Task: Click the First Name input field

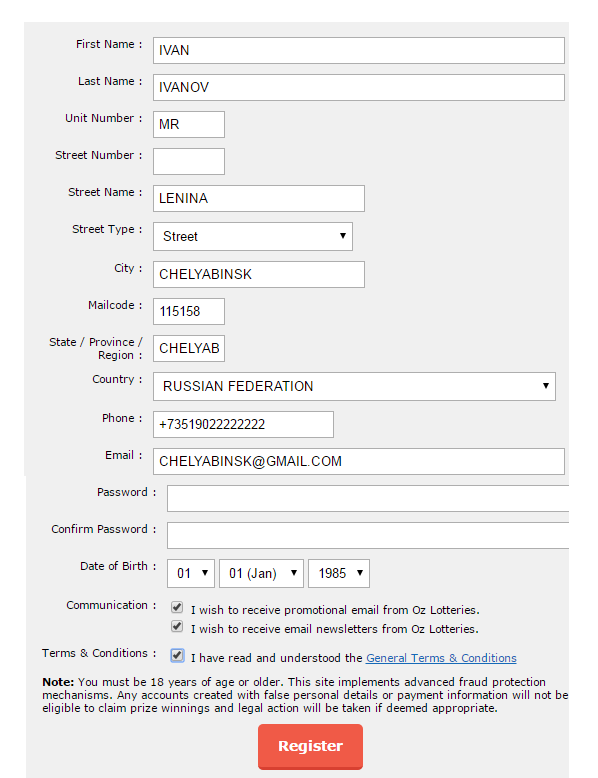Action: 358,50
